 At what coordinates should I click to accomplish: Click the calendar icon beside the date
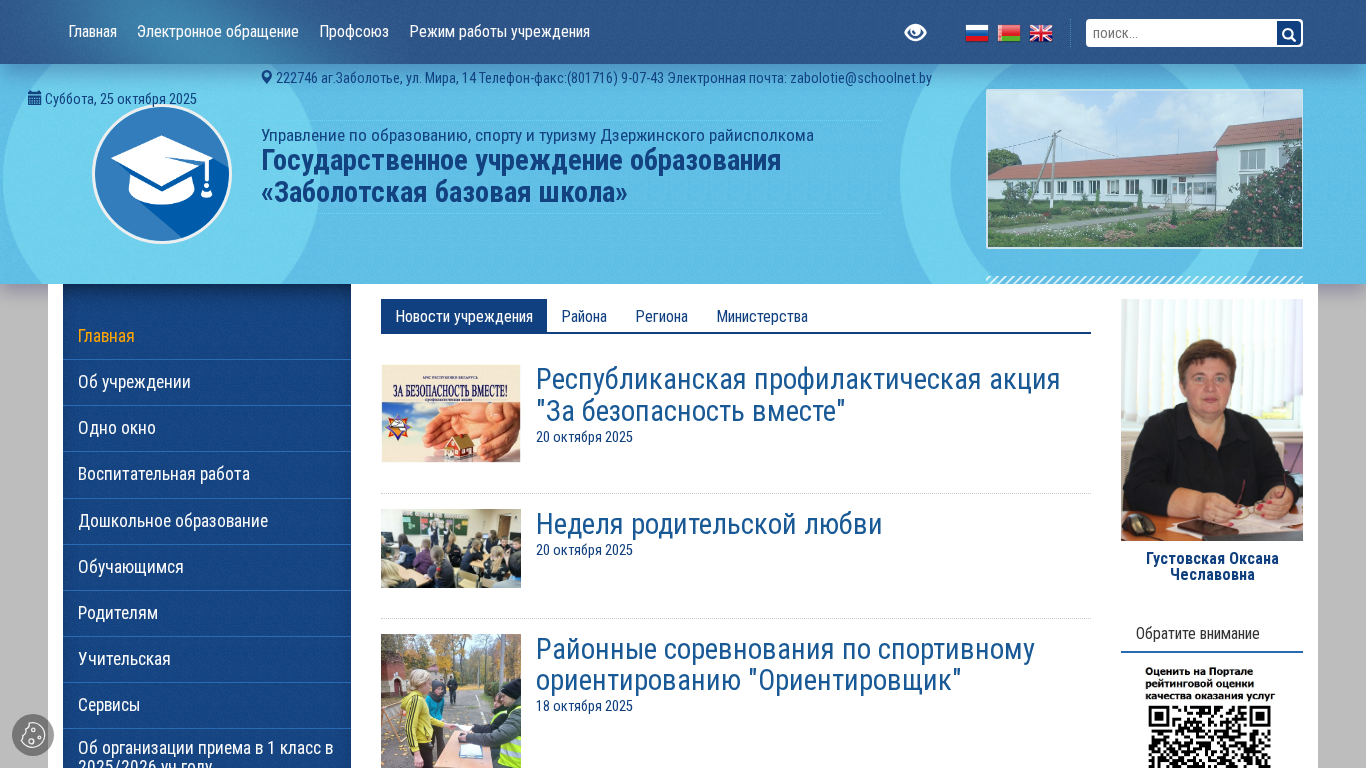click(34, 98)
